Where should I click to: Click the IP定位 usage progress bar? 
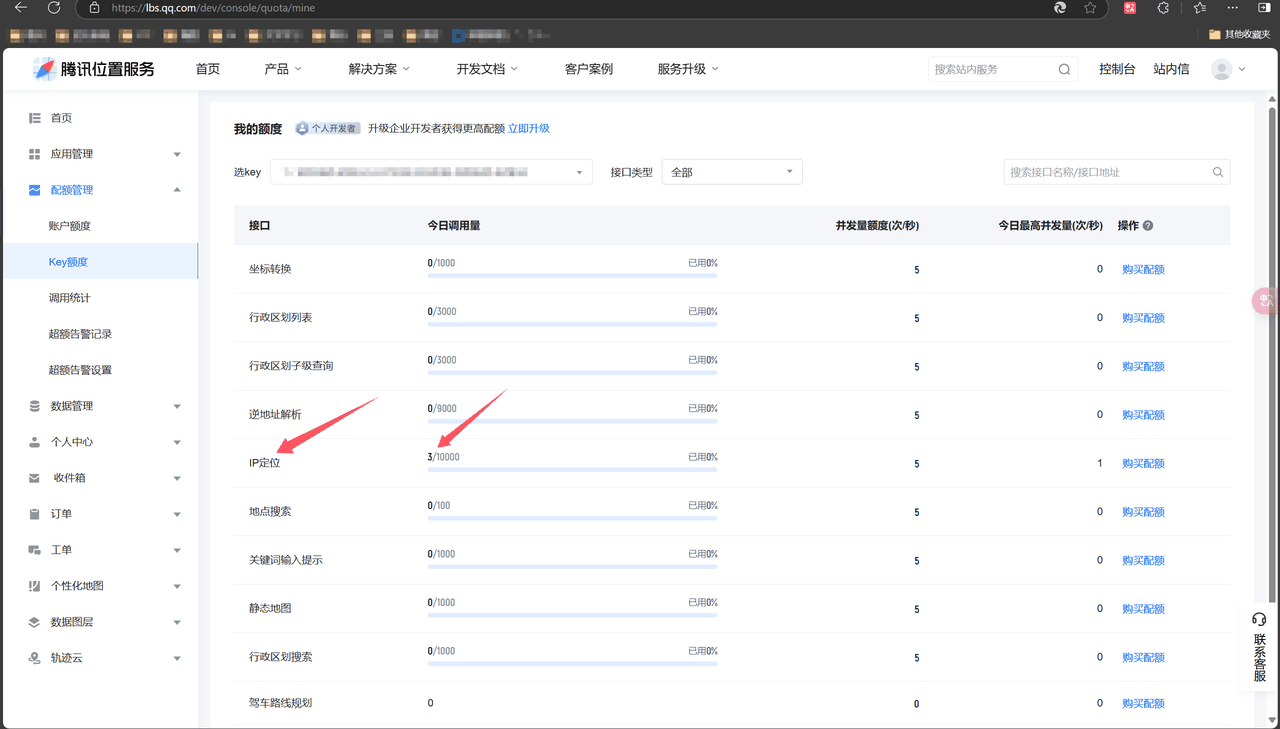tap(572, 469)
